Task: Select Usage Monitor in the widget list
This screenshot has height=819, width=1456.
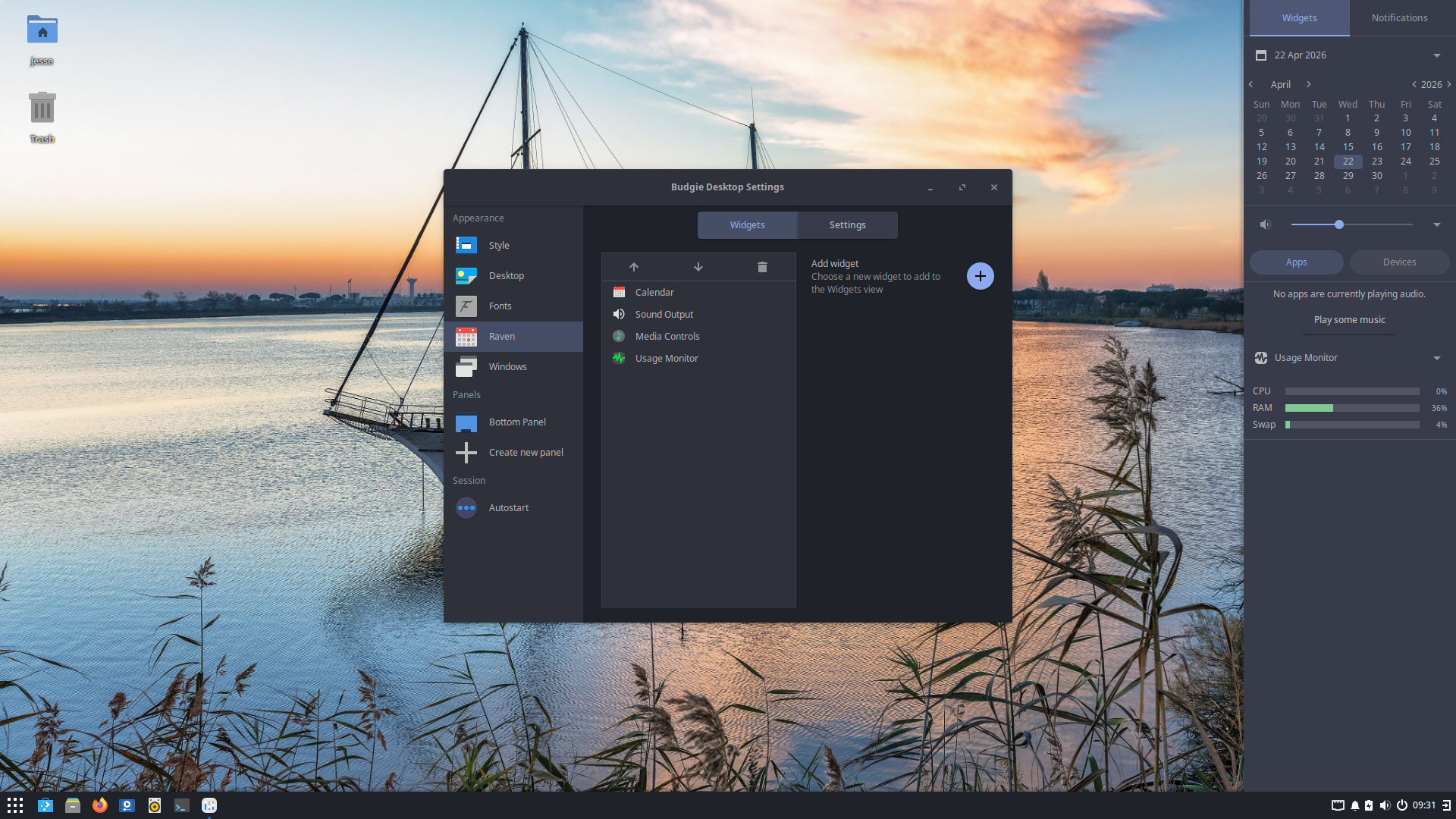Action: coord(698,358)
